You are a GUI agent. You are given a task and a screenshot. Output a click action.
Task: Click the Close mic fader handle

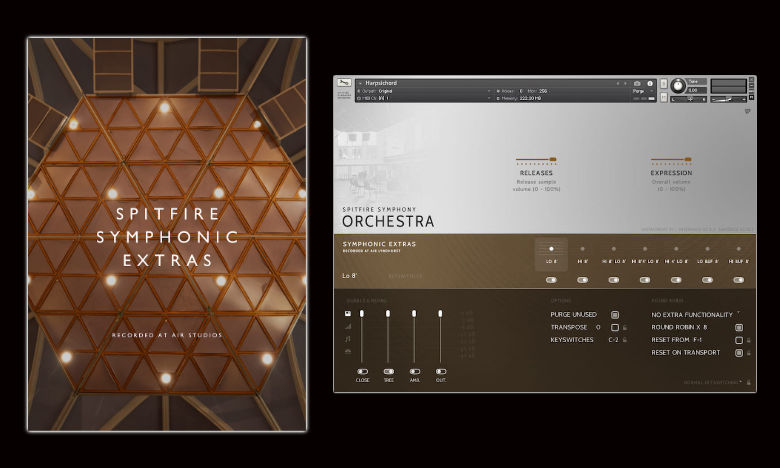click(x=362, y=313)
